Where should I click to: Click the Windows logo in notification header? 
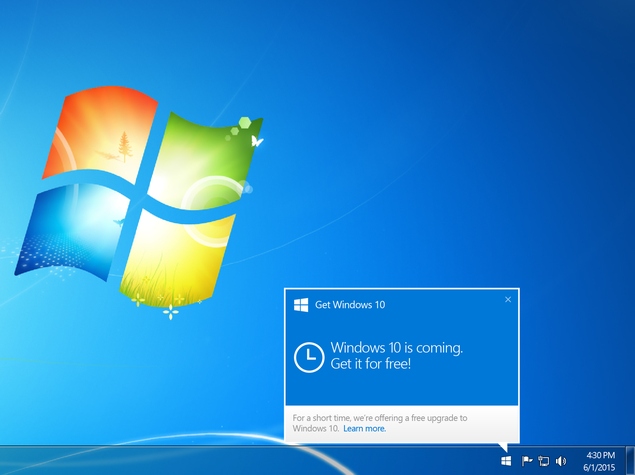tap(301, 305)
